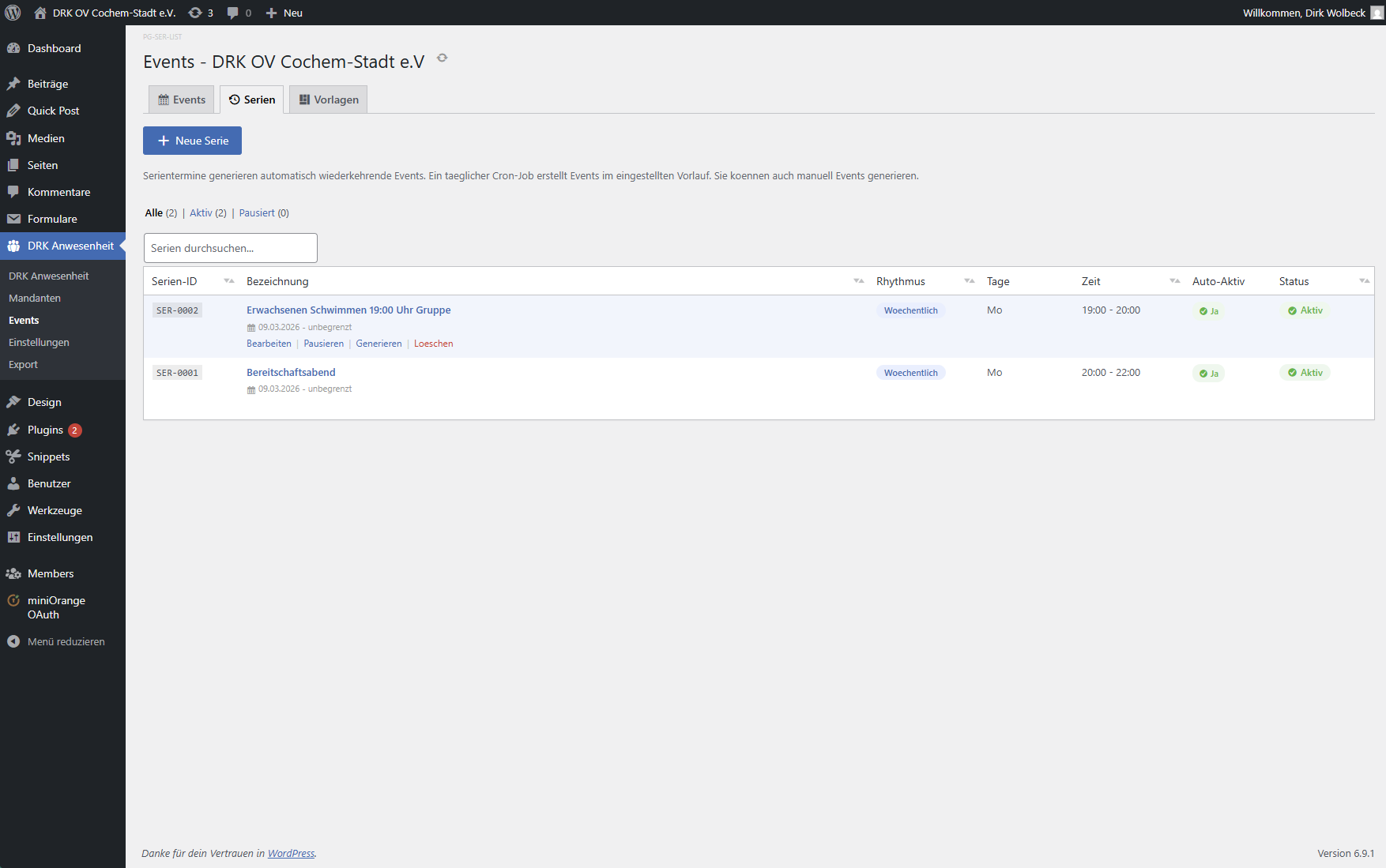
Task: Click the 20:00 - 22:00 time cell
Action: coord(1111,372)
